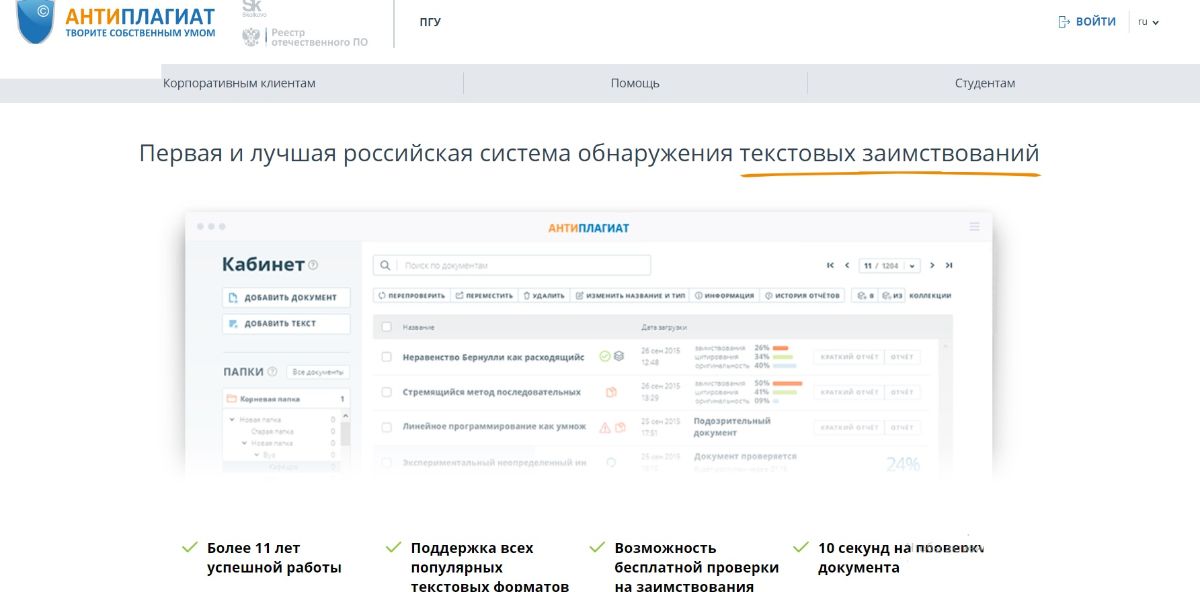Screen dimensions: 1200x592
Task: Click orange copy icon in Стремящийся метод row
Action: coord(611,392)
